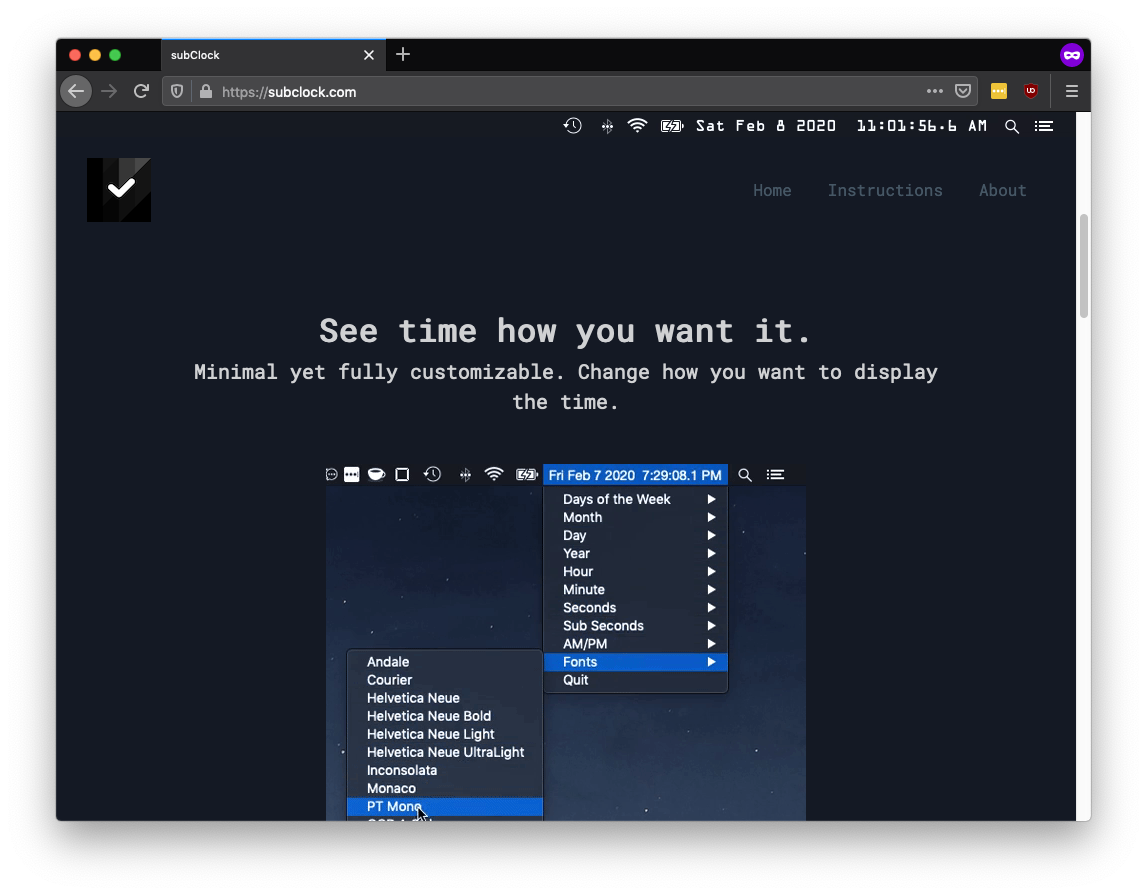Expand the Month submenu
1147x895 pixels.
coord(636,518)
